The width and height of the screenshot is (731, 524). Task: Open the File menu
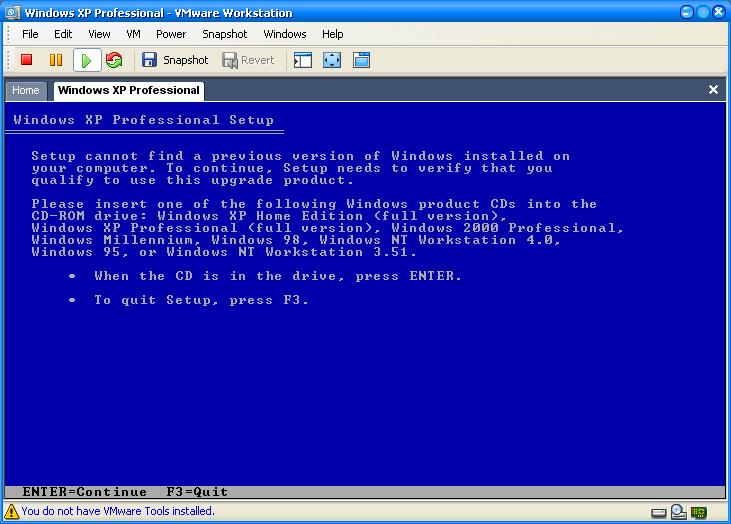(x=30, y=34)
